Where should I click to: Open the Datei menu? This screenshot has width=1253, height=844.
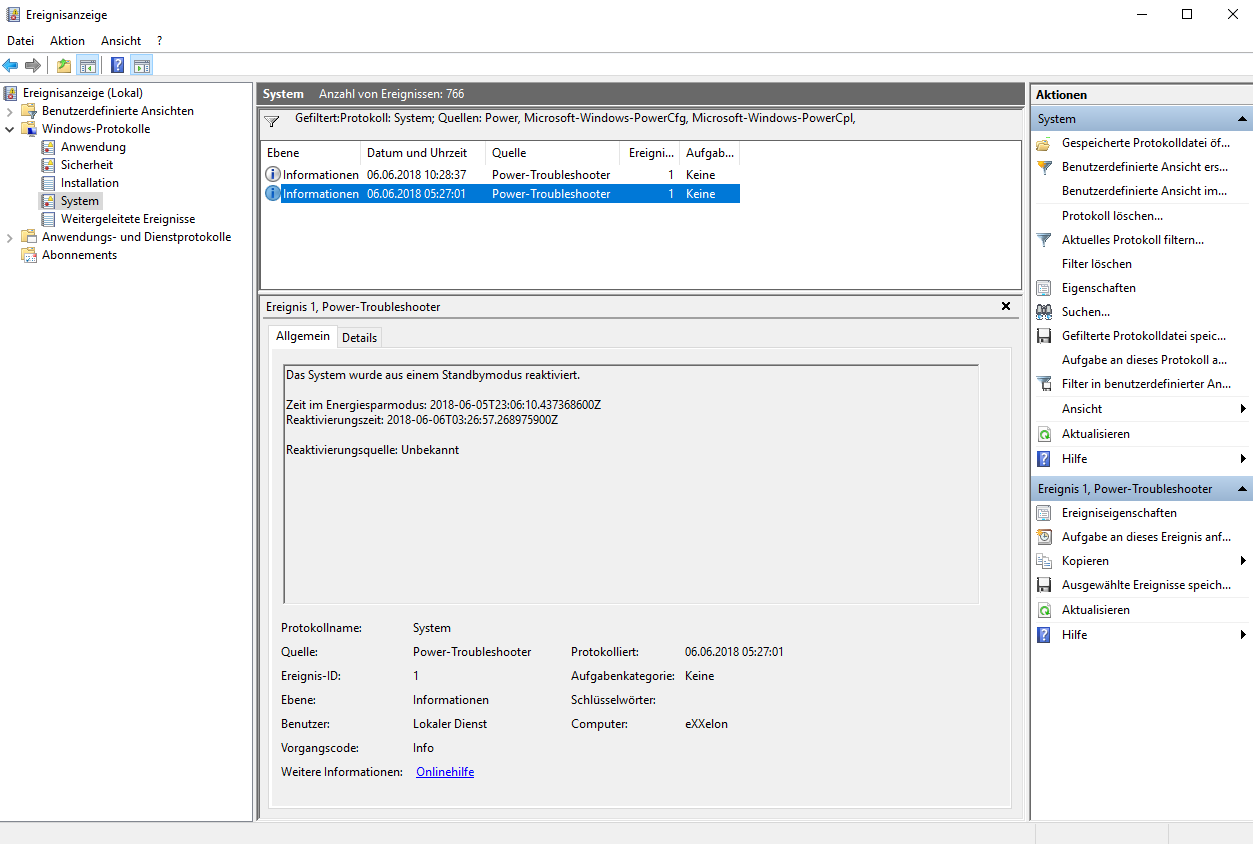(20, 41)
